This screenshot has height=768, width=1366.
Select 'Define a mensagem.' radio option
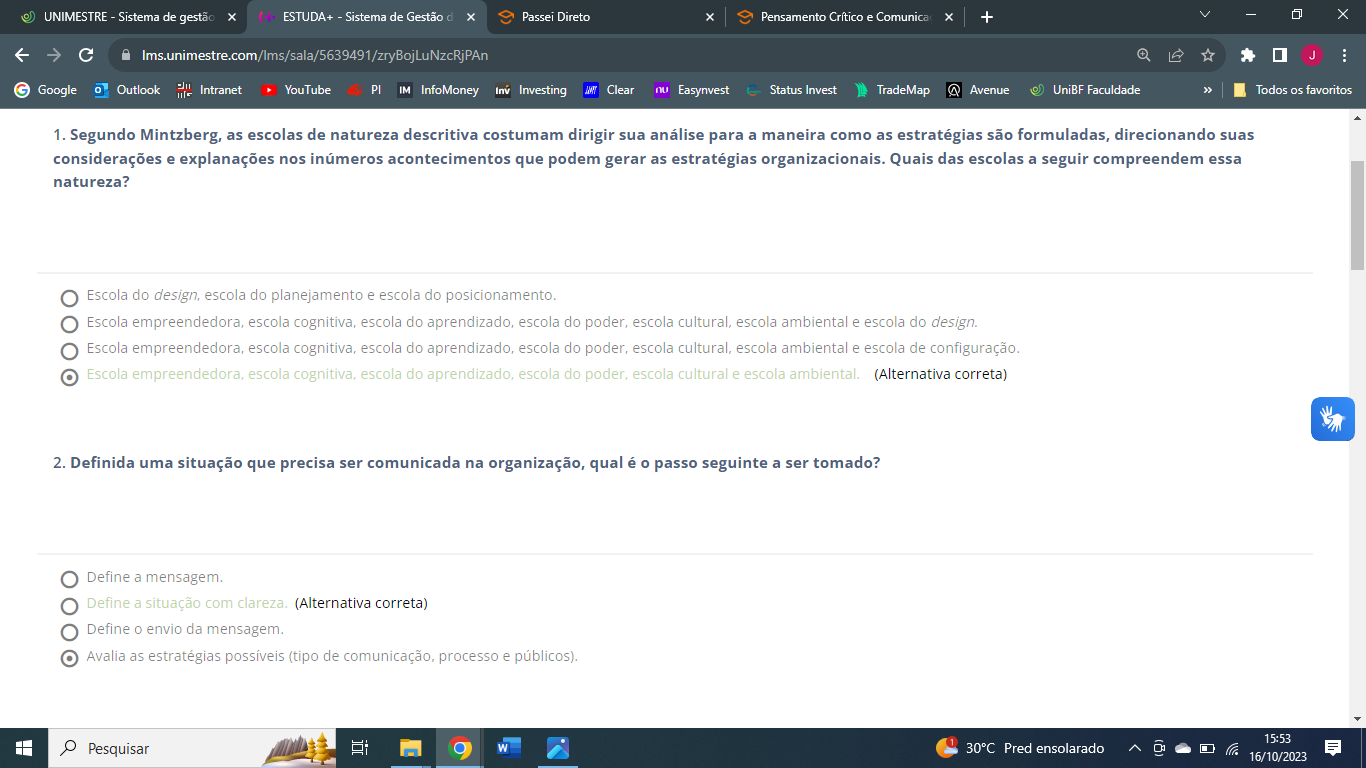(x=69, y=579)
